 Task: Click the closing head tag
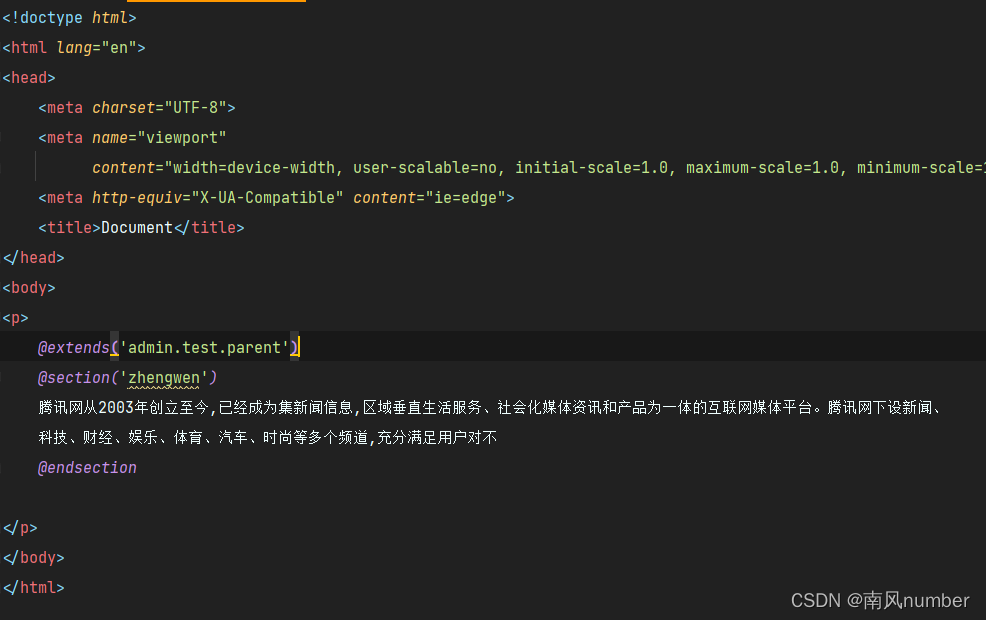click(x=33, y=258)
